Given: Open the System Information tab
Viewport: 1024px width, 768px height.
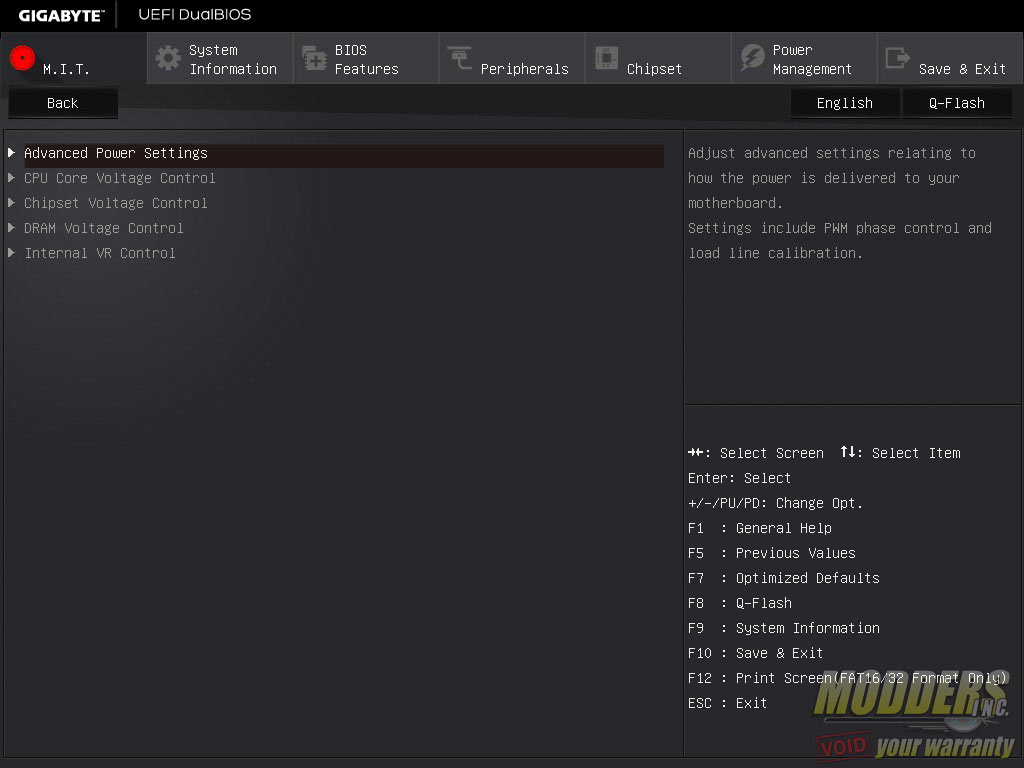Looking at the screenshot, I should pyautogui.click(x=220, y=59).
